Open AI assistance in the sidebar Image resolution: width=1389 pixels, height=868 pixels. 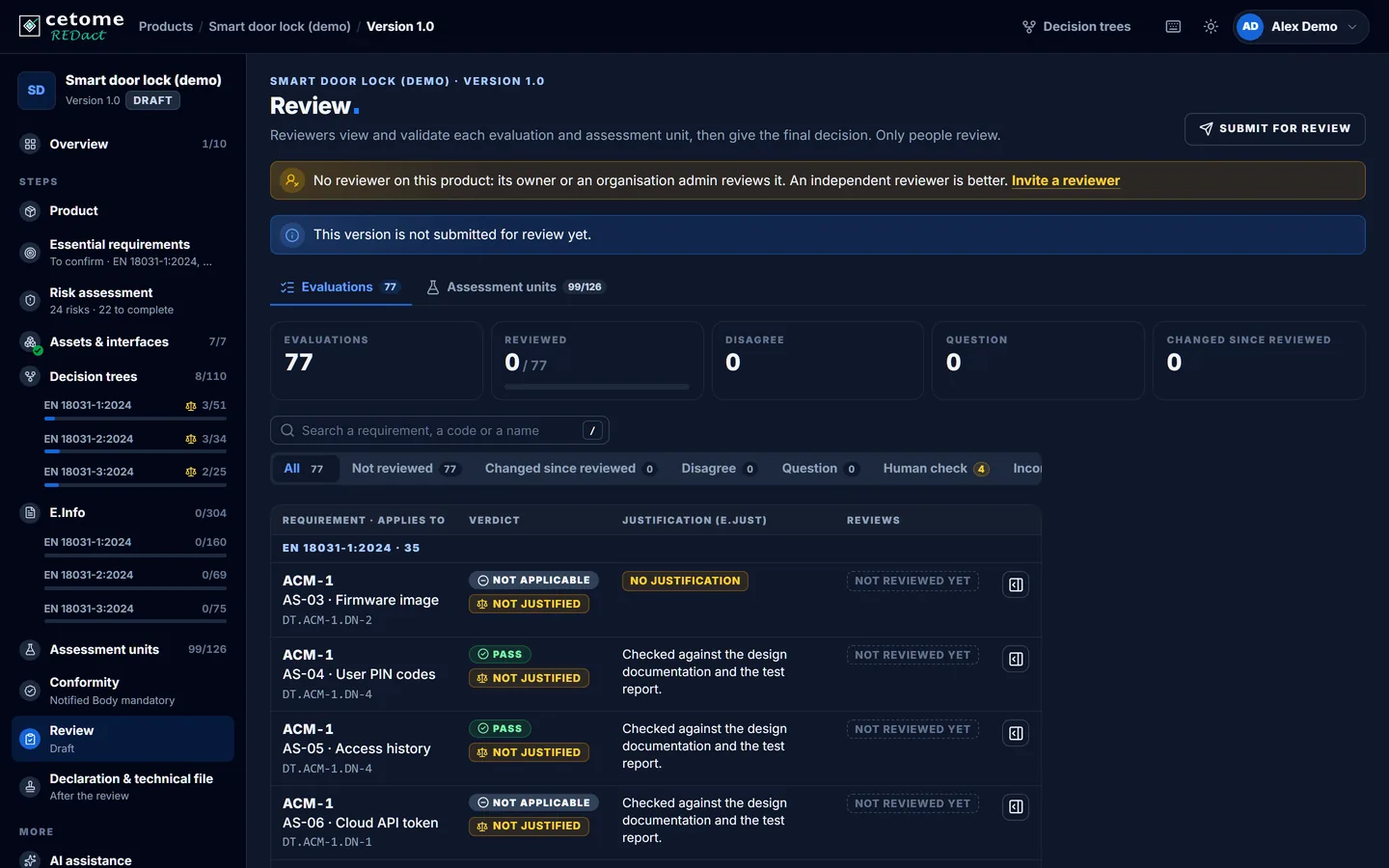[x=123, y=860]
